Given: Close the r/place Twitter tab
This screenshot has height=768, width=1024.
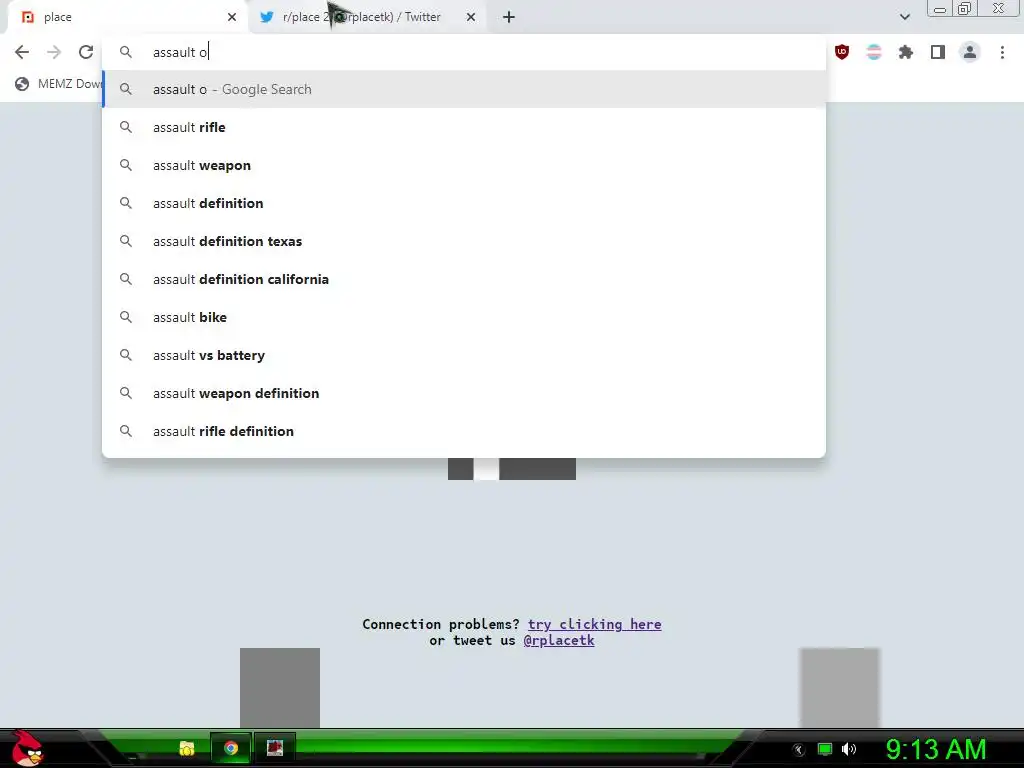Looking at the screenshot, I should pos(471,17).
